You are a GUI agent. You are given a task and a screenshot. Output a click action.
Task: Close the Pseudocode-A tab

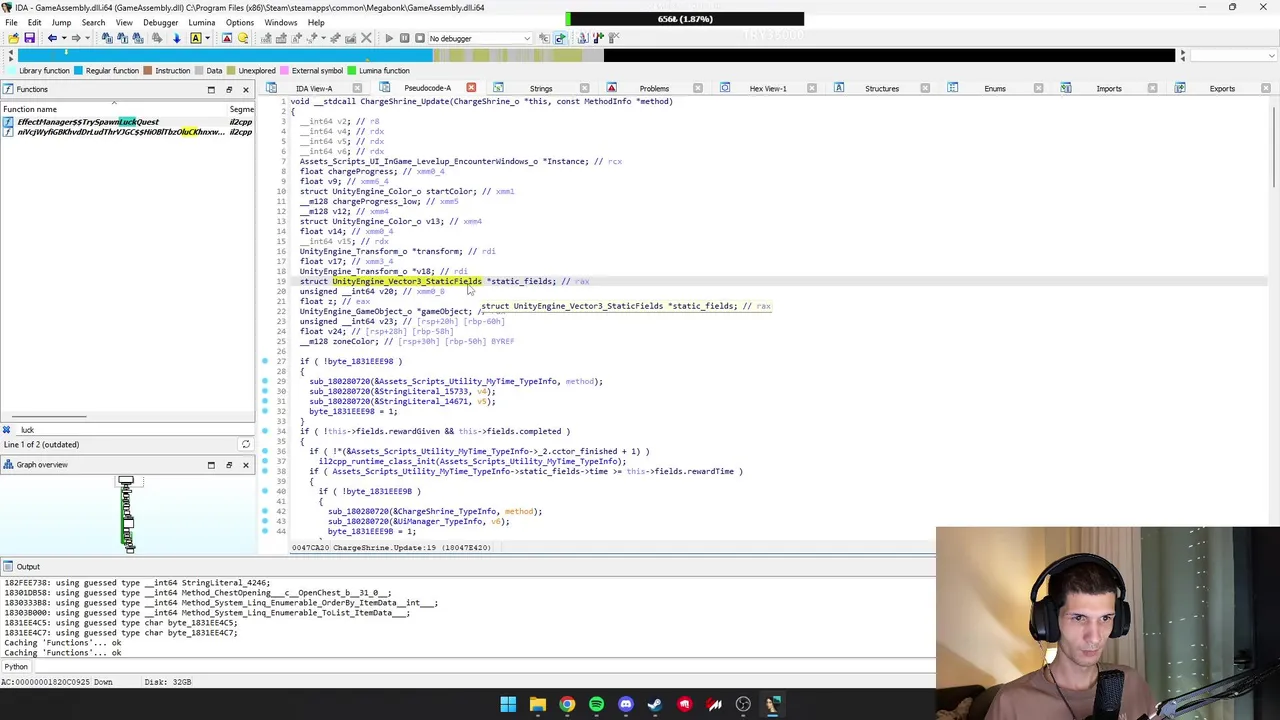coord(471,88)
